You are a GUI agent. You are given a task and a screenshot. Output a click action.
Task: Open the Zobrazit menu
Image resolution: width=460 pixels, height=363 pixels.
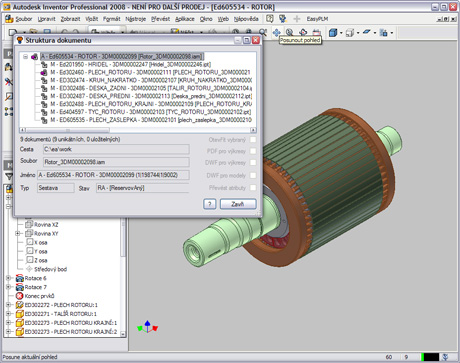[x=70, y=19]
